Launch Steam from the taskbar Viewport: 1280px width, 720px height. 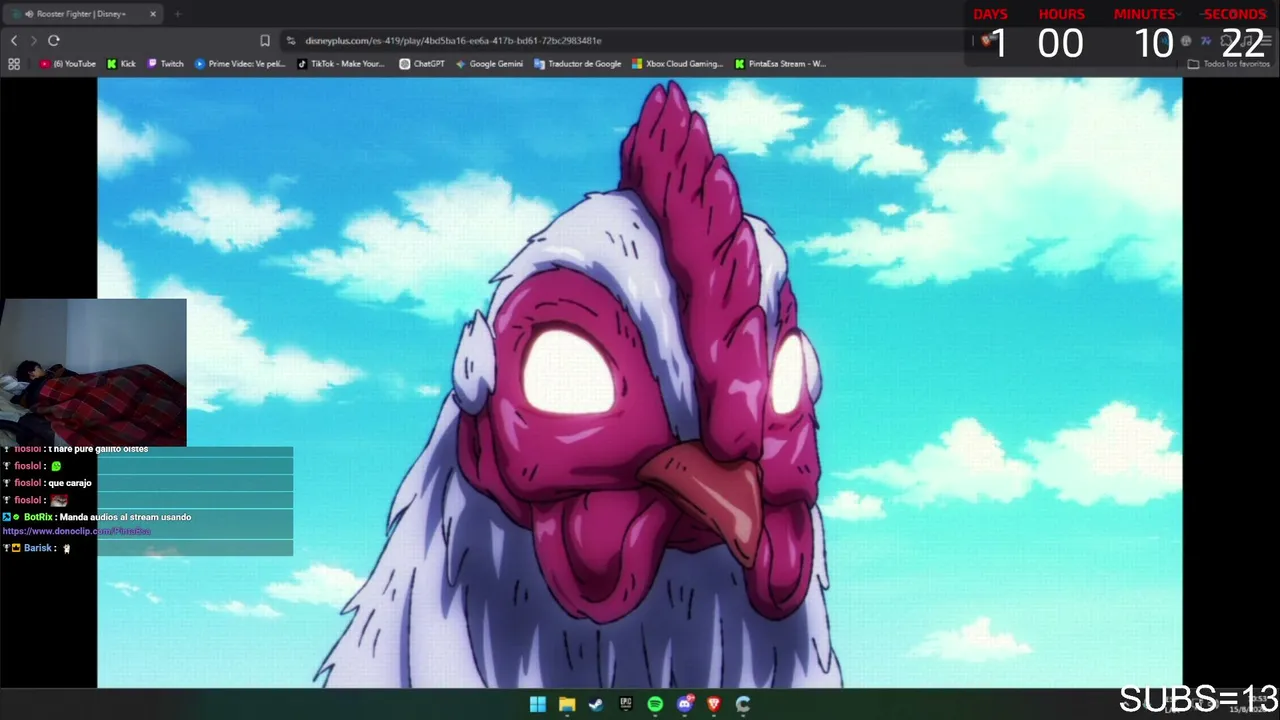coord(596,704)
